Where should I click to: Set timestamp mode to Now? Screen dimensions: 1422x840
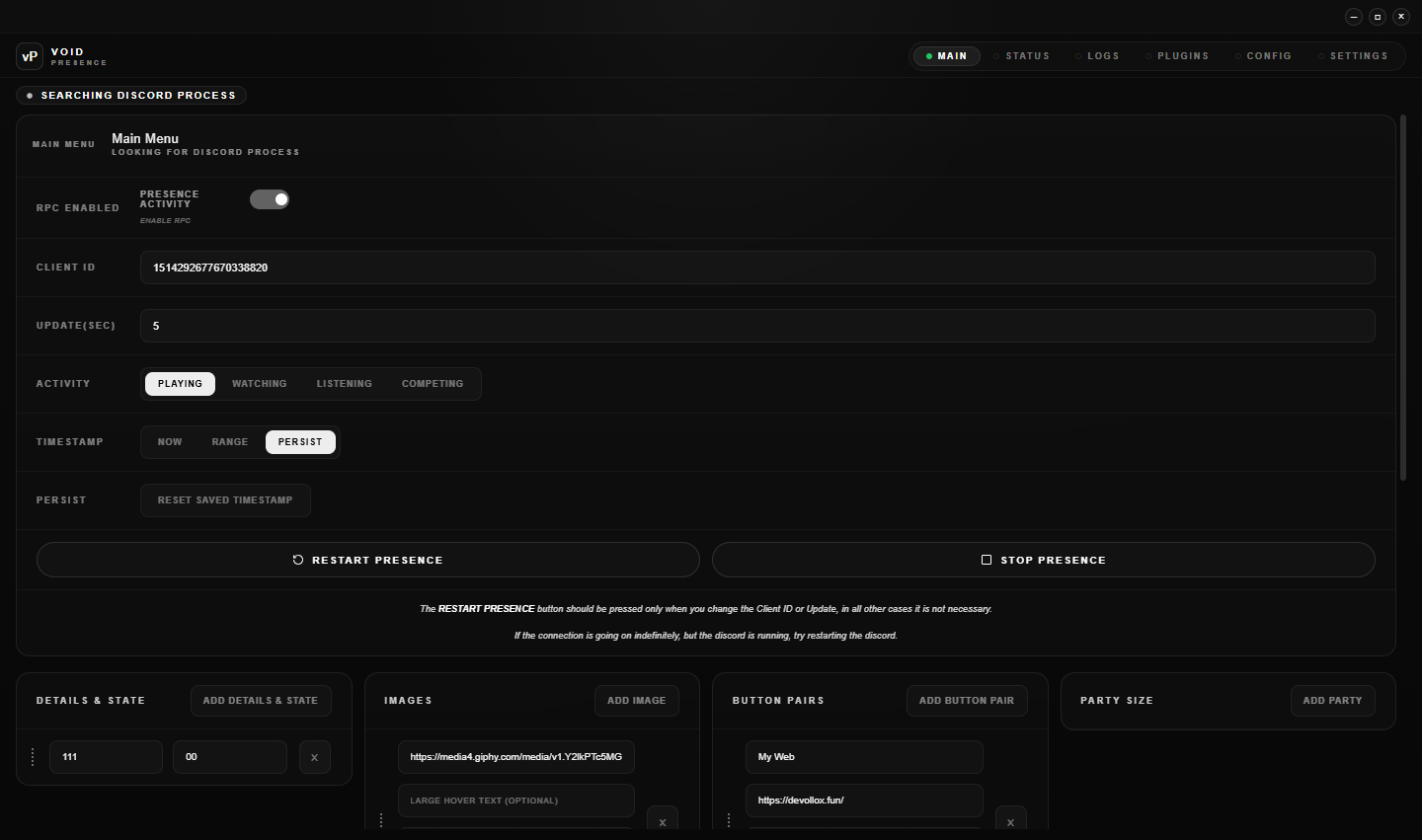[x=170, y=442]
